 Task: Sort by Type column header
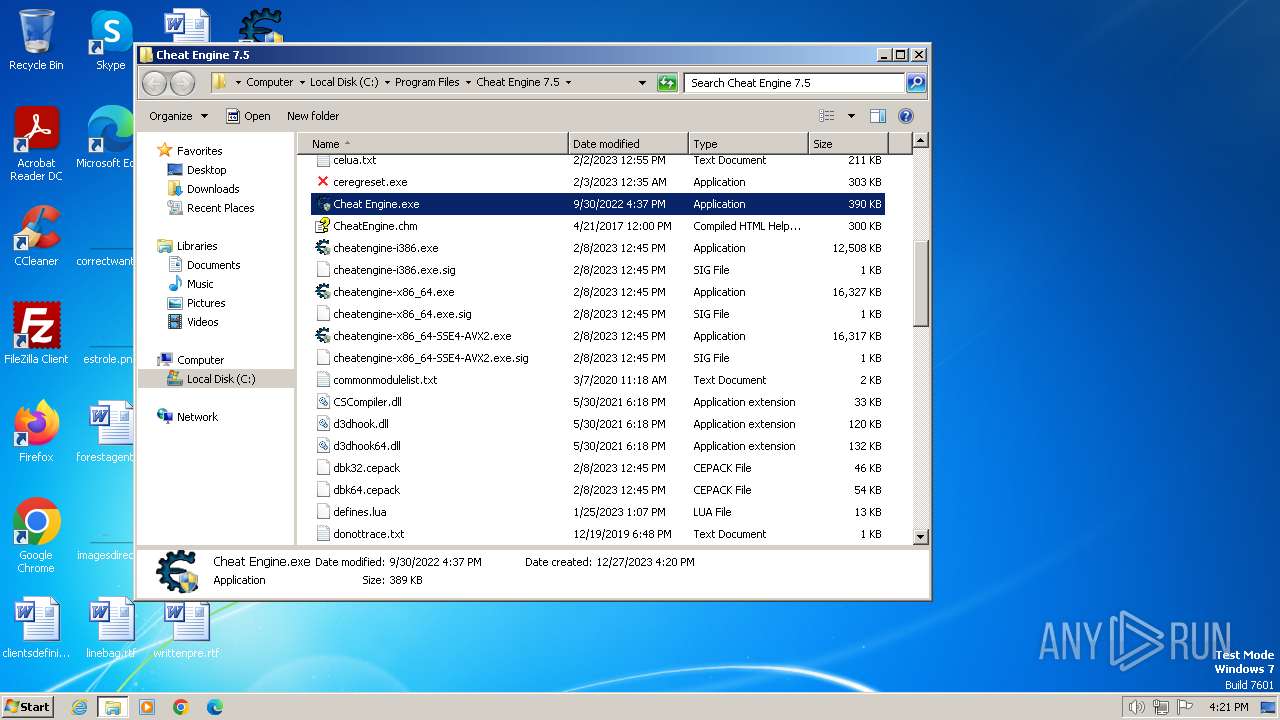point(748,144)
